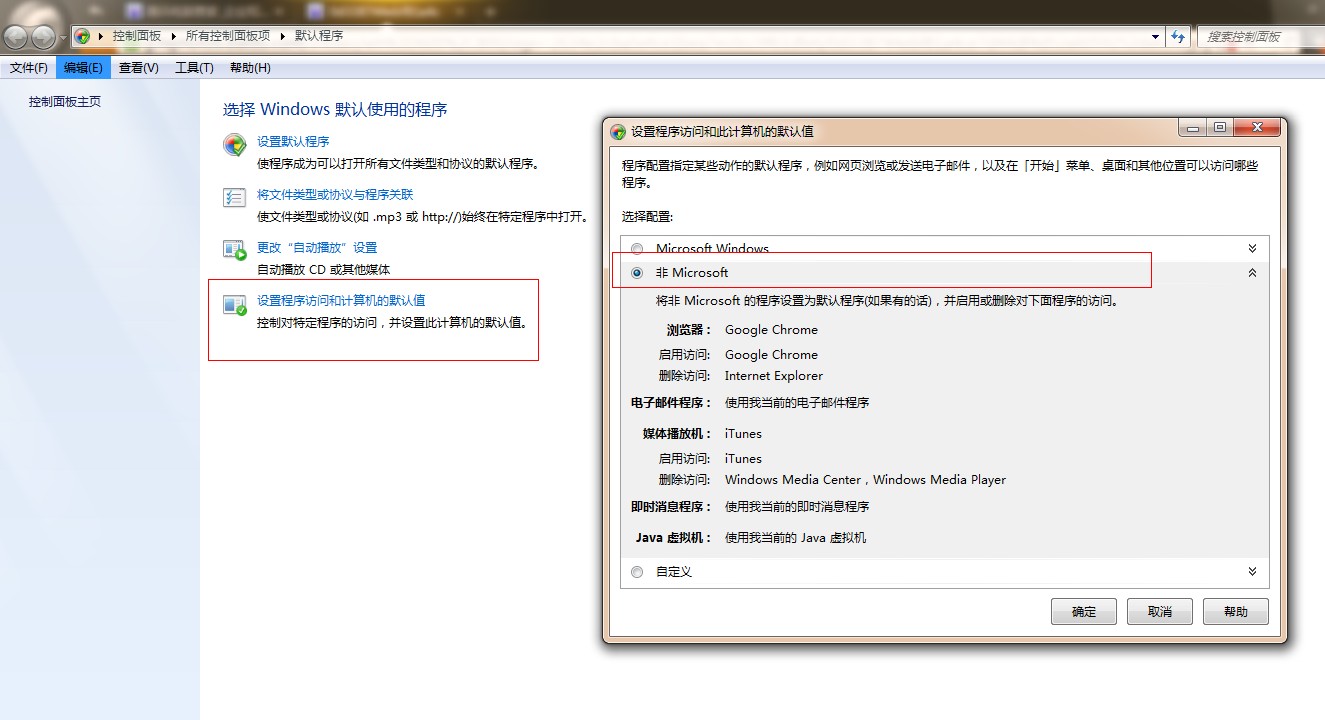Select the Microsoft Windows configuration radio button
This screenshot has height=720, width=1325.
pyautogui.click(x=637, y=249)
